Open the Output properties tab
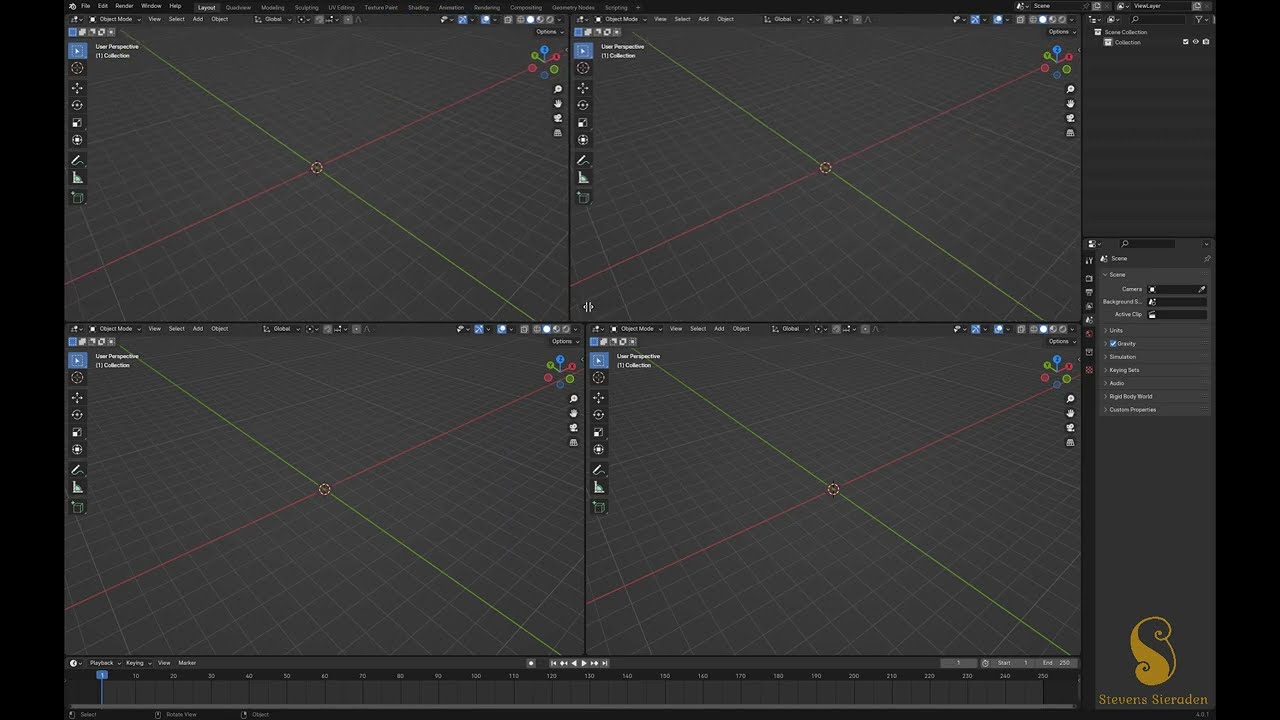Image resolution: width=1280 pixels, height=720 pixels. tap(1089, 292)
